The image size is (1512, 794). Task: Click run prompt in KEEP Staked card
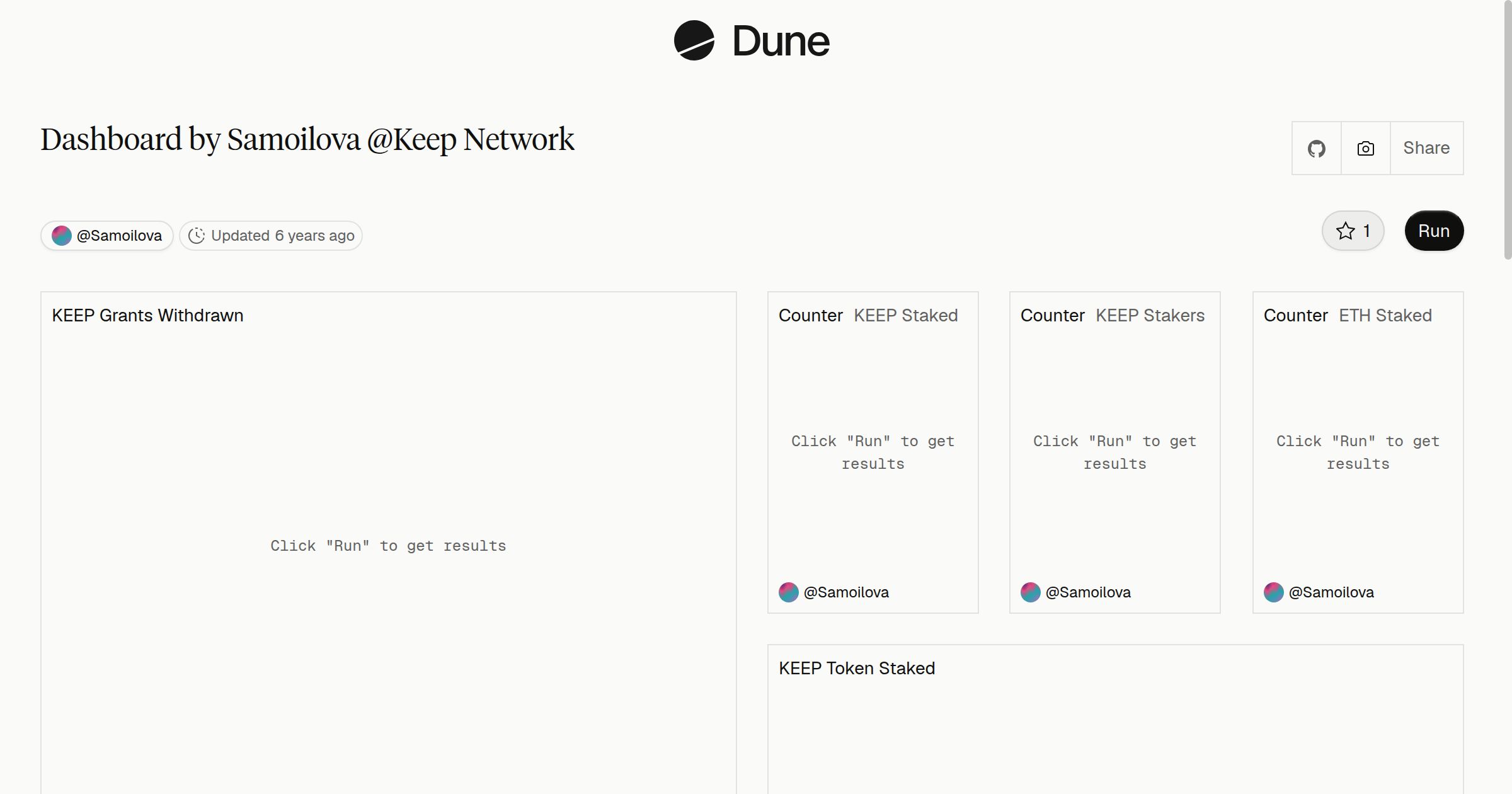click(873, 452)
